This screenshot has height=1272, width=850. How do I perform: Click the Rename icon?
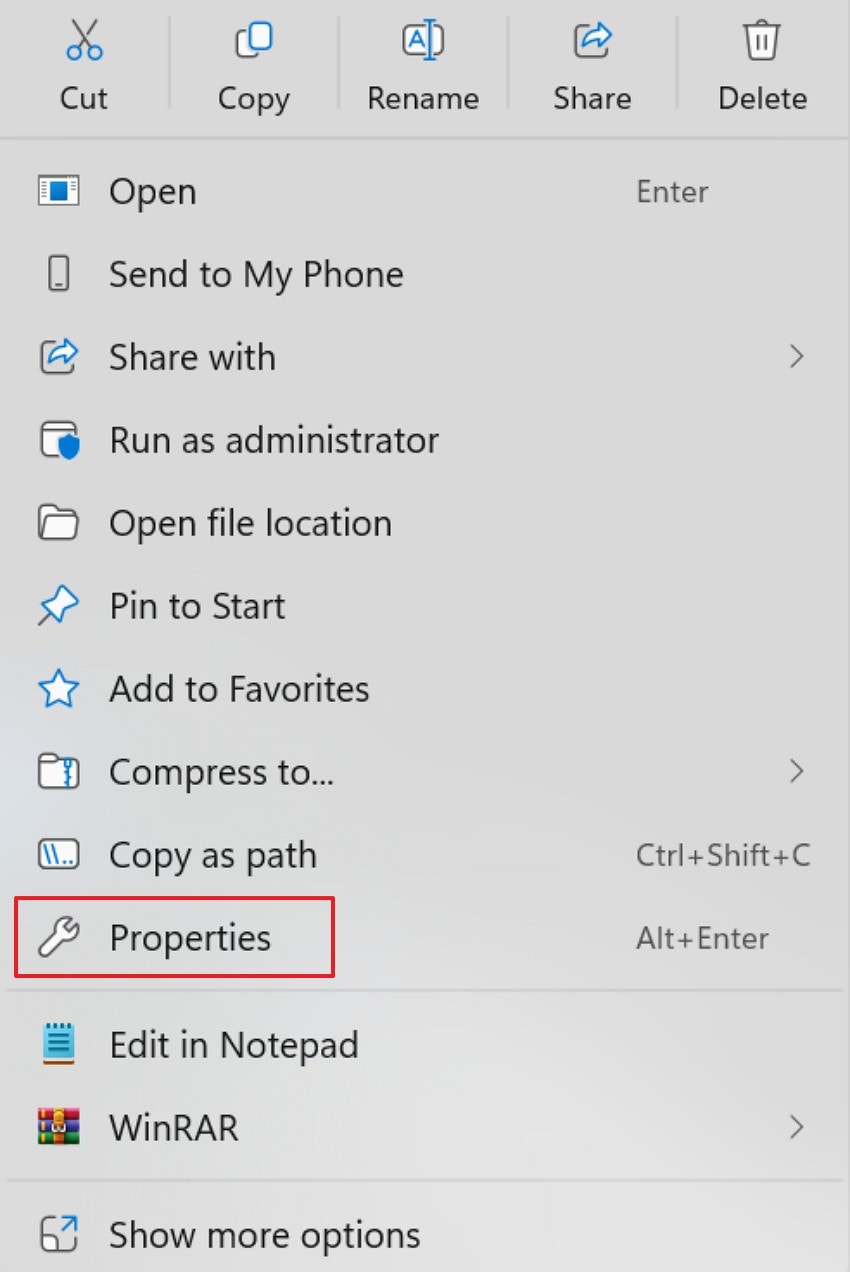(x=422, y=40)
